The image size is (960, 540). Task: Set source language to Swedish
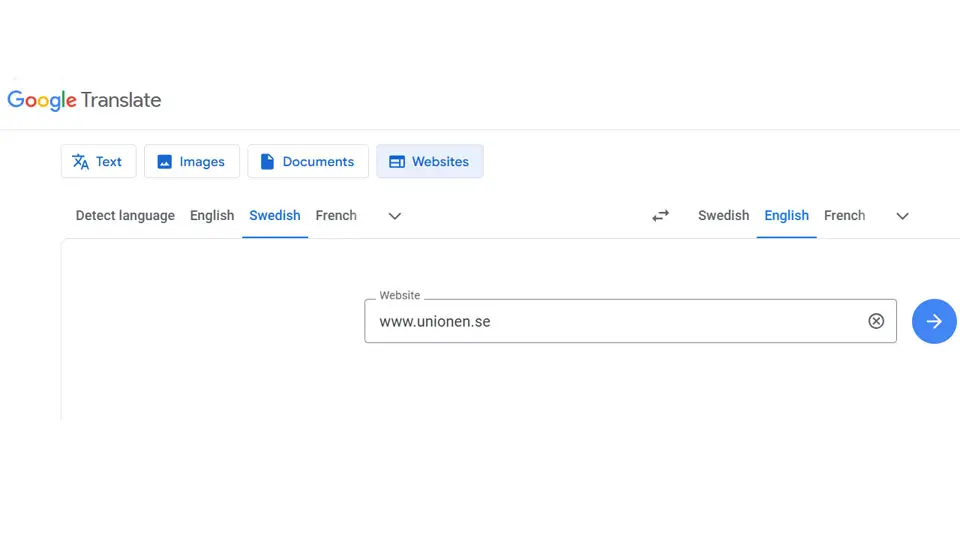275,216
